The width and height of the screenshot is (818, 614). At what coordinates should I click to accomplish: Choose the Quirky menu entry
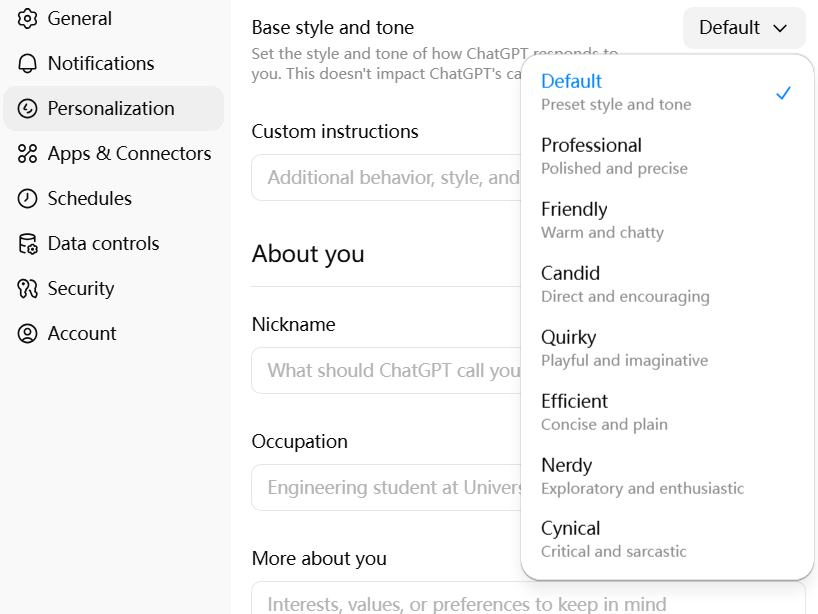pos(667,348)
